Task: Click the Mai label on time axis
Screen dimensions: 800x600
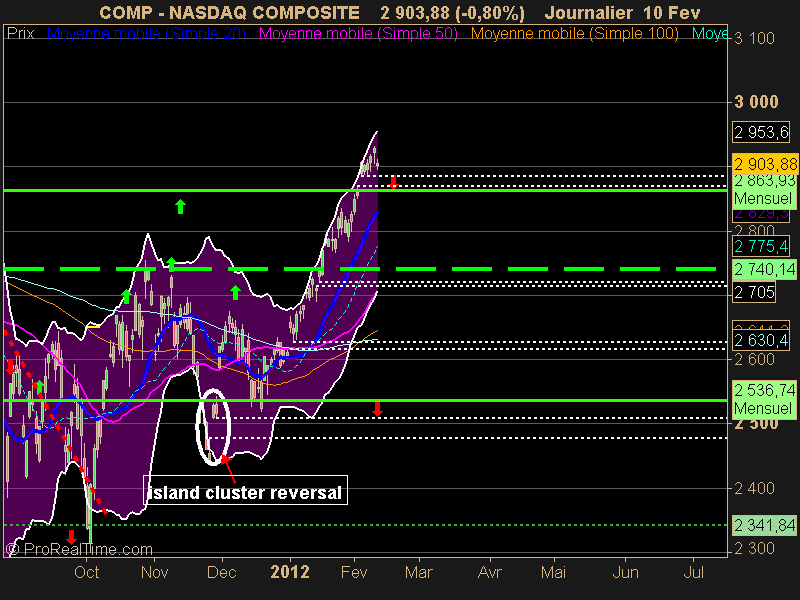Action: point(554,572)
